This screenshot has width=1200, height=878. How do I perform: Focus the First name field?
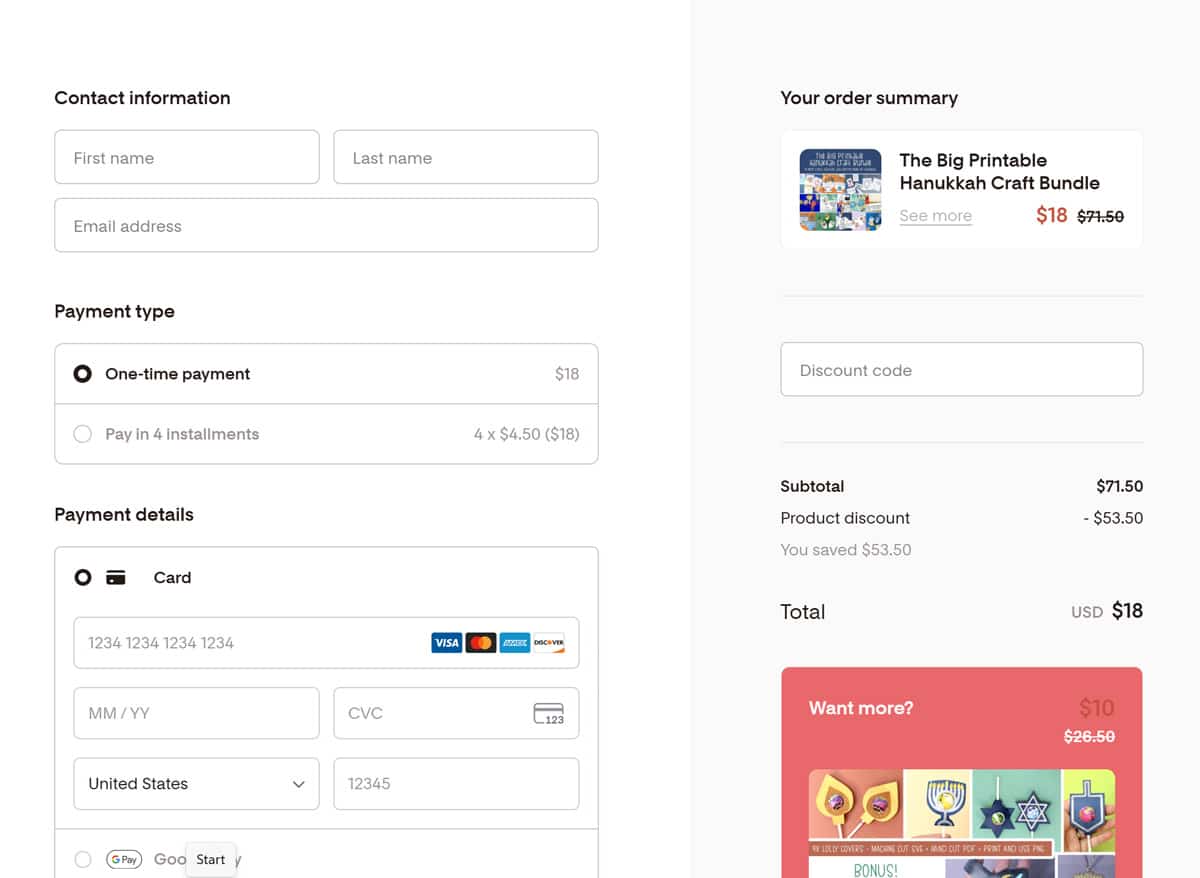(187, 158)
